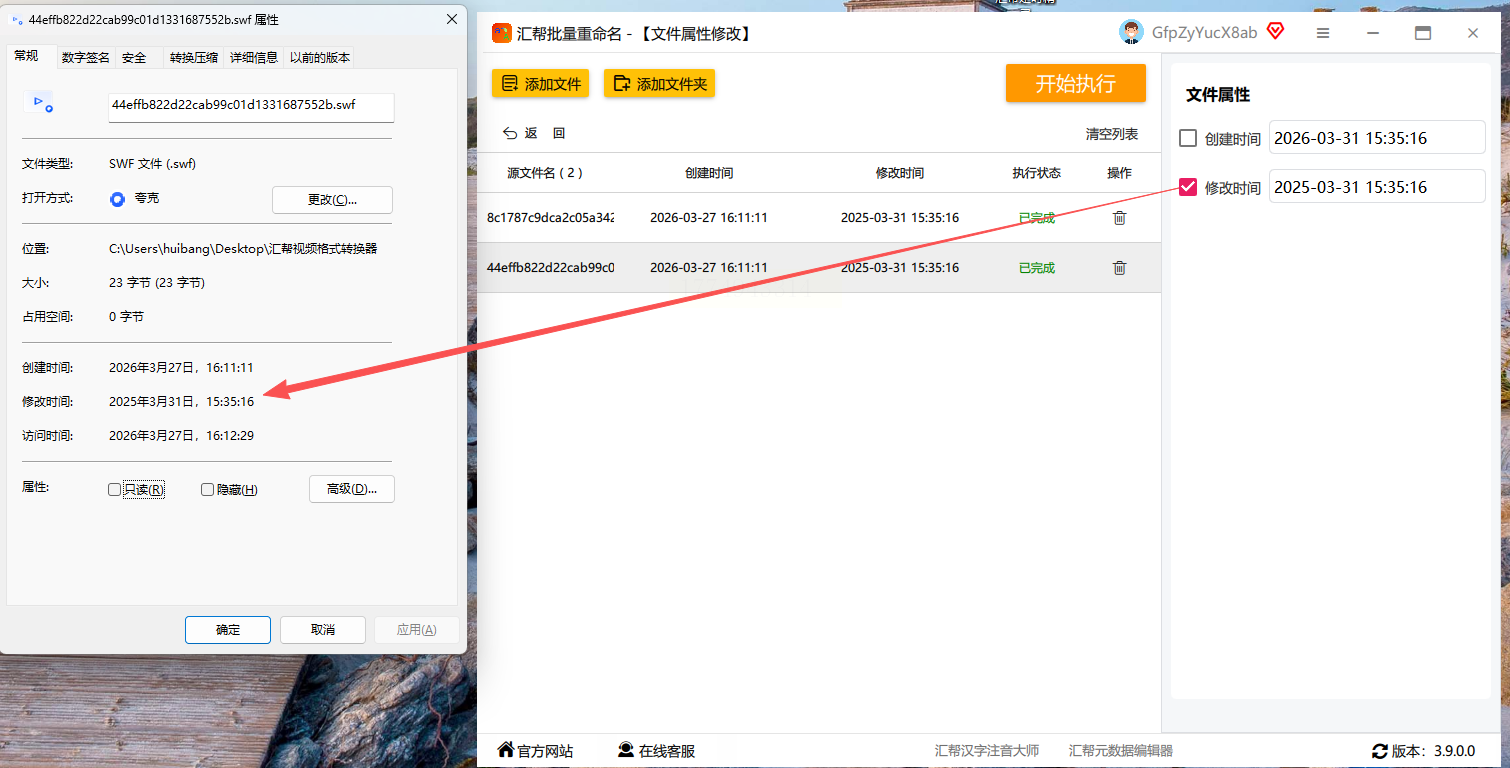Click 已完成 status in the 8c1787c9dca2c05a342 row

[x=1036, y=218]
